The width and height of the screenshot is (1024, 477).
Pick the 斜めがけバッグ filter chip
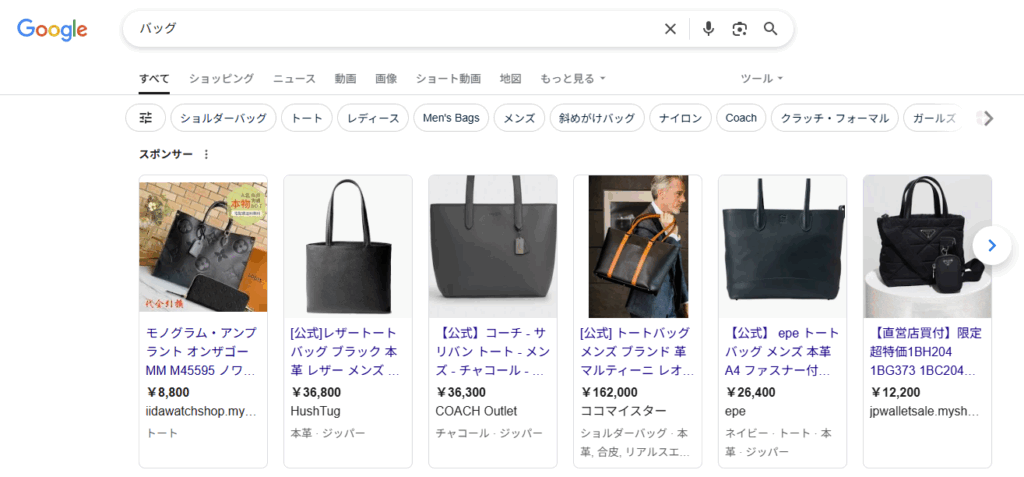tap(597, 118)
